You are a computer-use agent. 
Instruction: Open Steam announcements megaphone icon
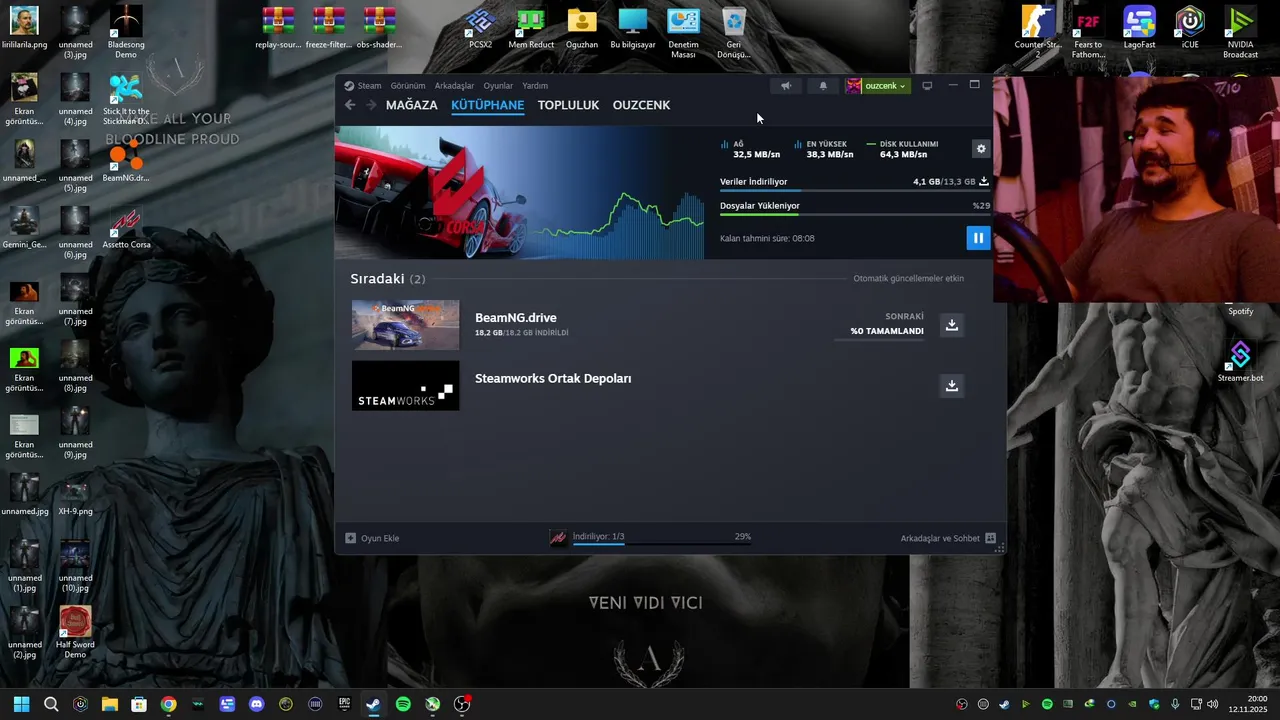tap(786, 86)
